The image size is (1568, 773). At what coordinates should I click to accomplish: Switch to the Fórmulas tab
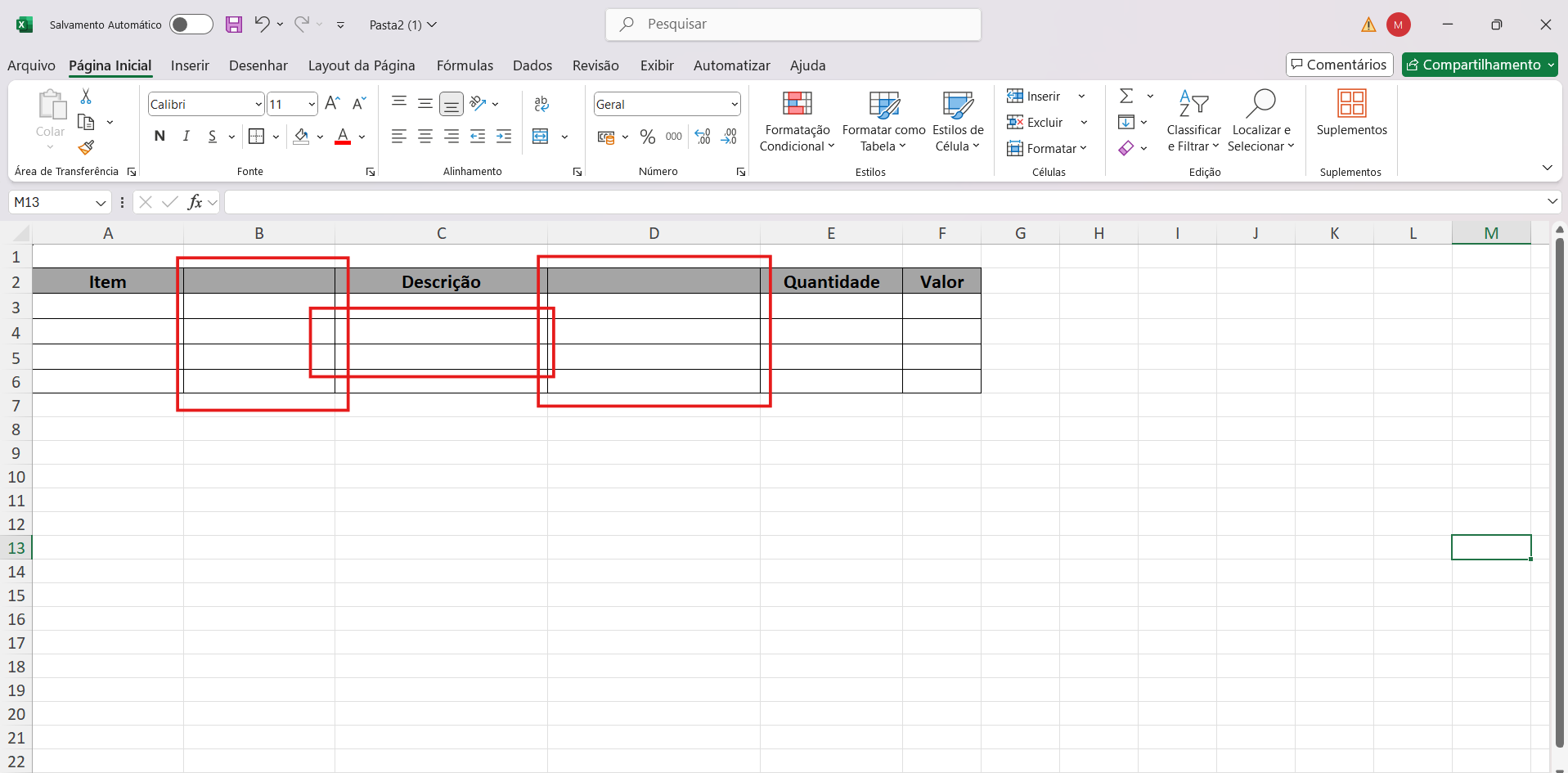(x=465, y=65)
